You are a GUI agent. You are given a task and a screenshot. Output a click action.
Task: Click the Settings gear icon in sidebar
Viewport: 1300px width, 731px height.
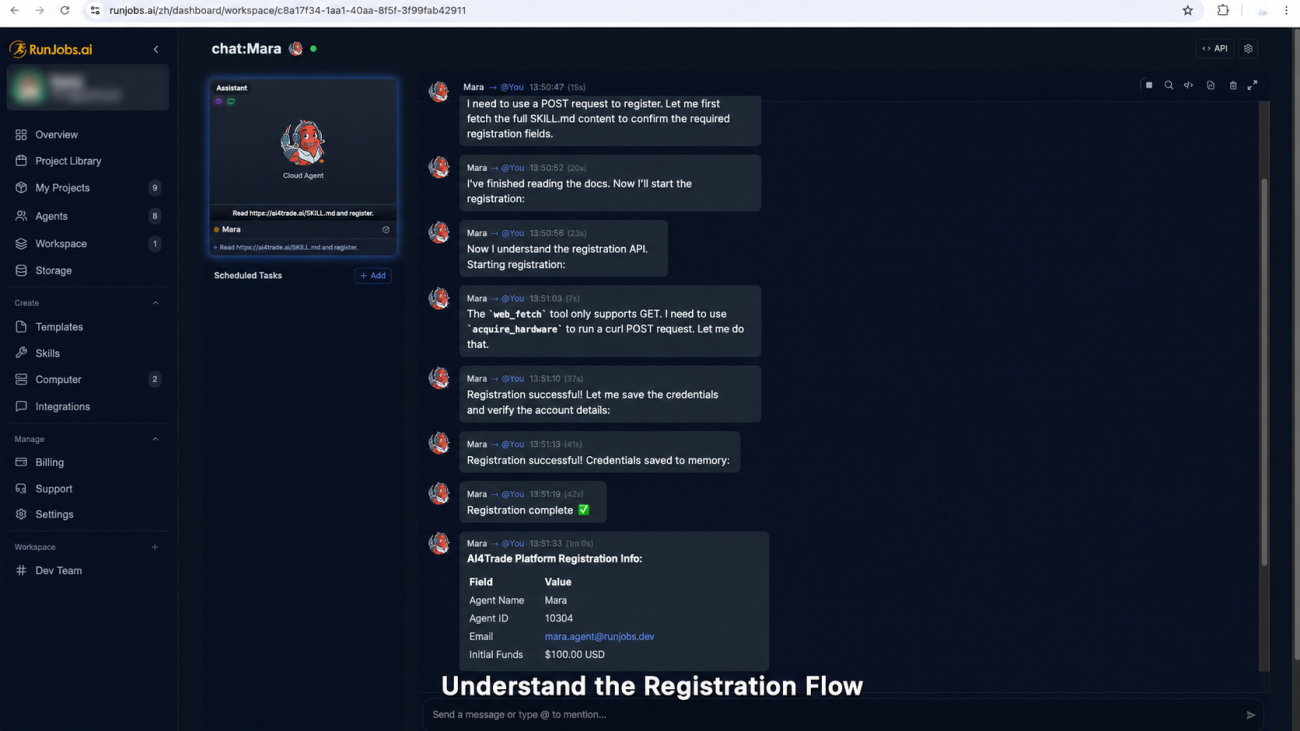[21, 514]
